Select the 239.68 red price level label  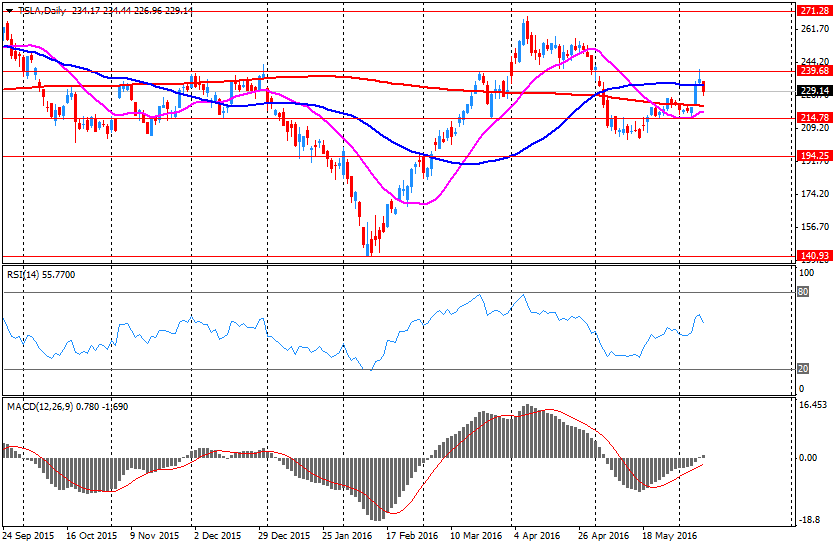814,71
